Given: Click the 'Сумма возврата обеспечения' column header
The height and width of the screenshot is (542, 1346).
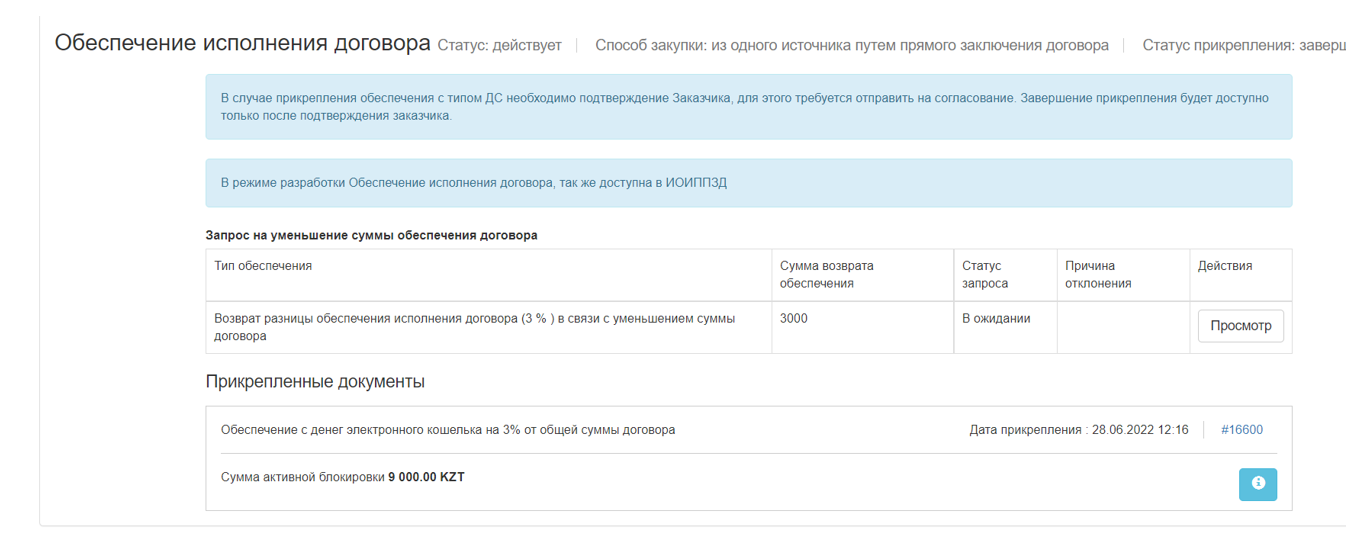Looking at the screenshot, I should tap(826, 274).
